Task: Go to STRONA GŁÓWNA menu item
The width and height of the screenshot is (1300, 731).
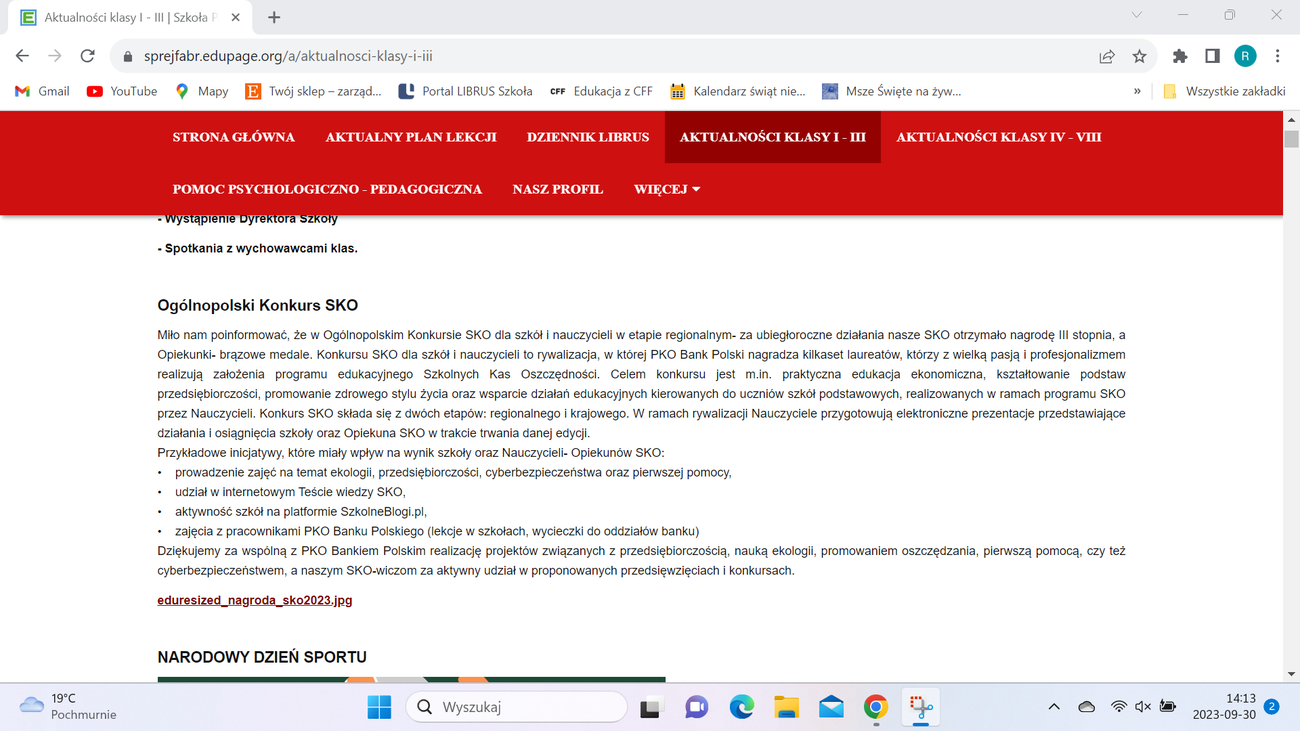Action: 234,137
